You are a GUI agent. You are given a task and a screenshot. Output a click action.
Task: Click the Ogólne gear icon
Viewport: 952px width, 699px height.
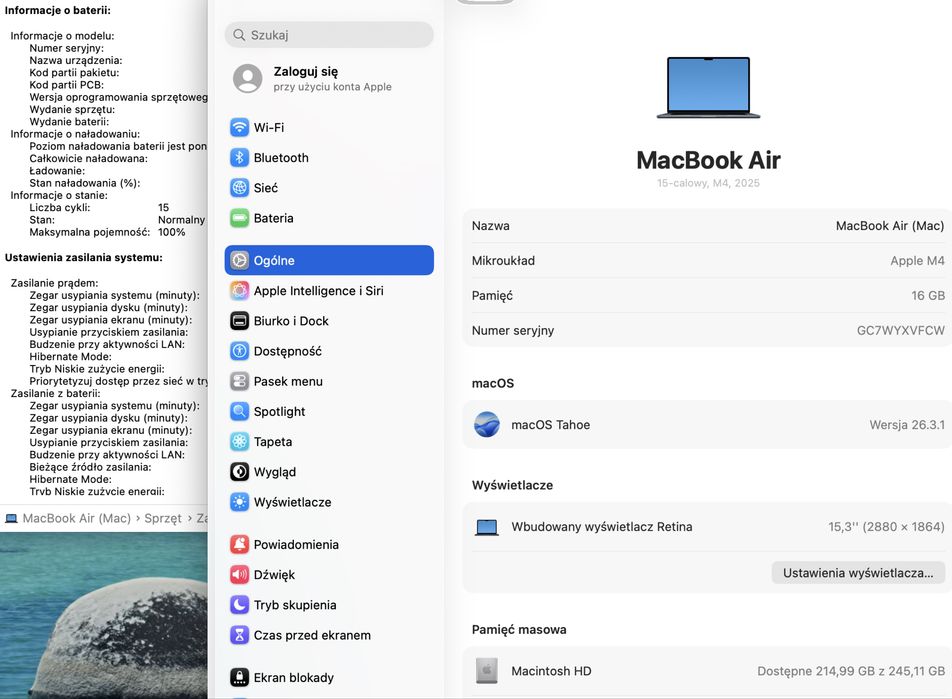239,261
